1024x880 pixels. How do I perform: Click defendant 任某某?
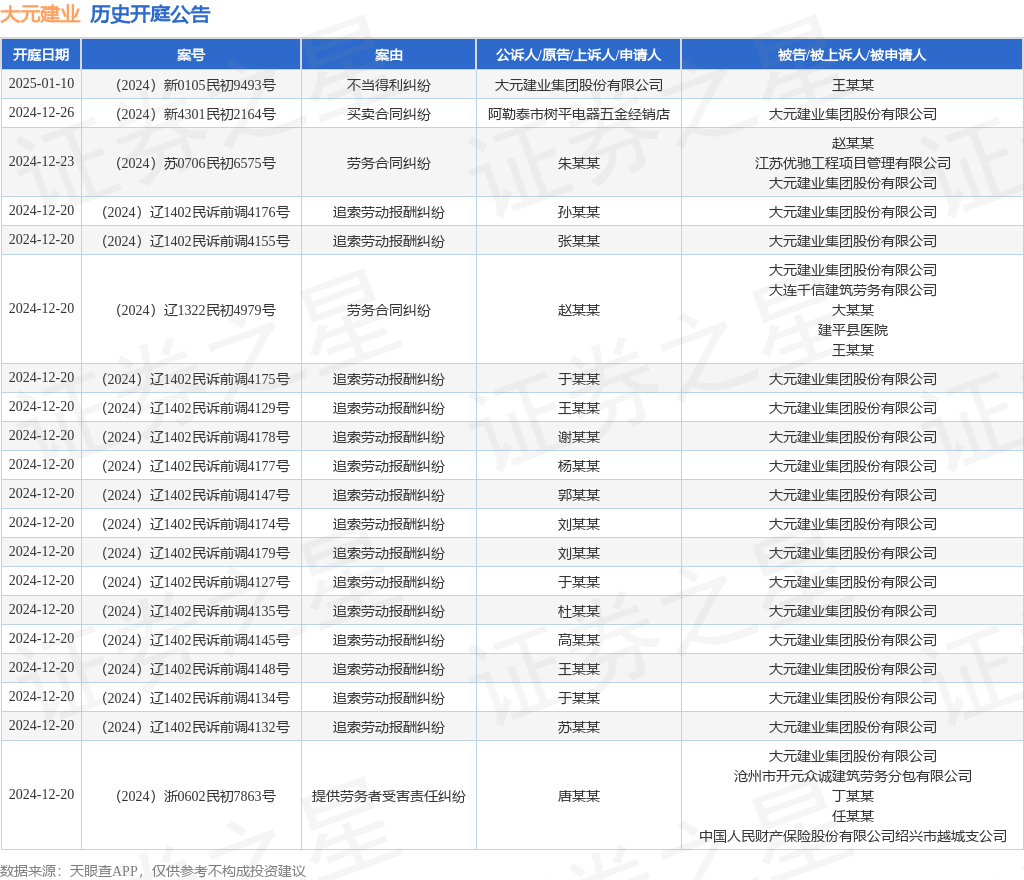click(852, 816)
